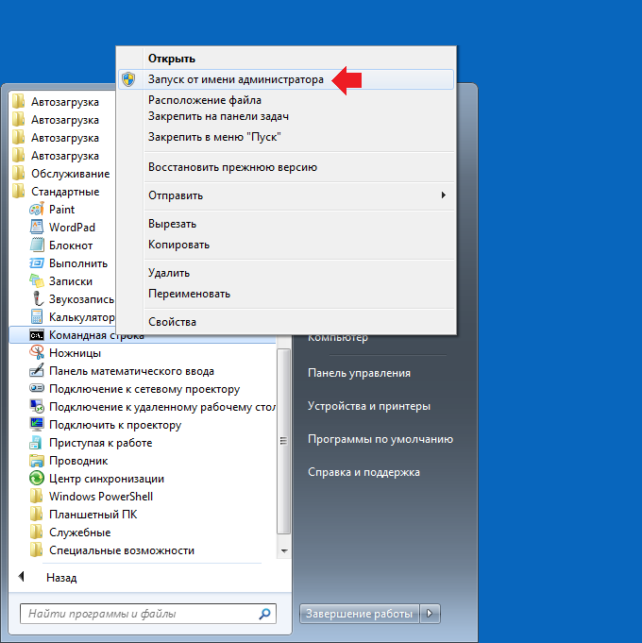
Task: Click the Планшетный ПК folder icon
Action: coord(36,515)
